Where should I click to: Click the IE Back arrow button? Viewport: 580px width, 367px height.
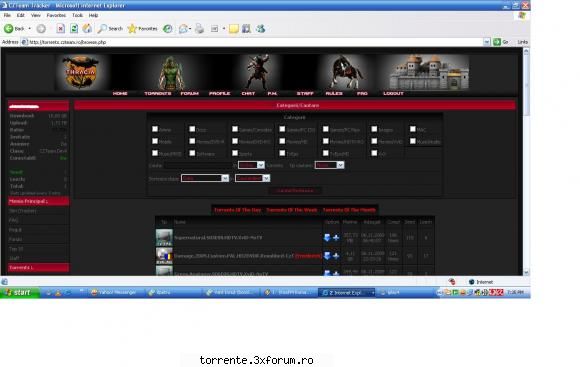point(9,28)
